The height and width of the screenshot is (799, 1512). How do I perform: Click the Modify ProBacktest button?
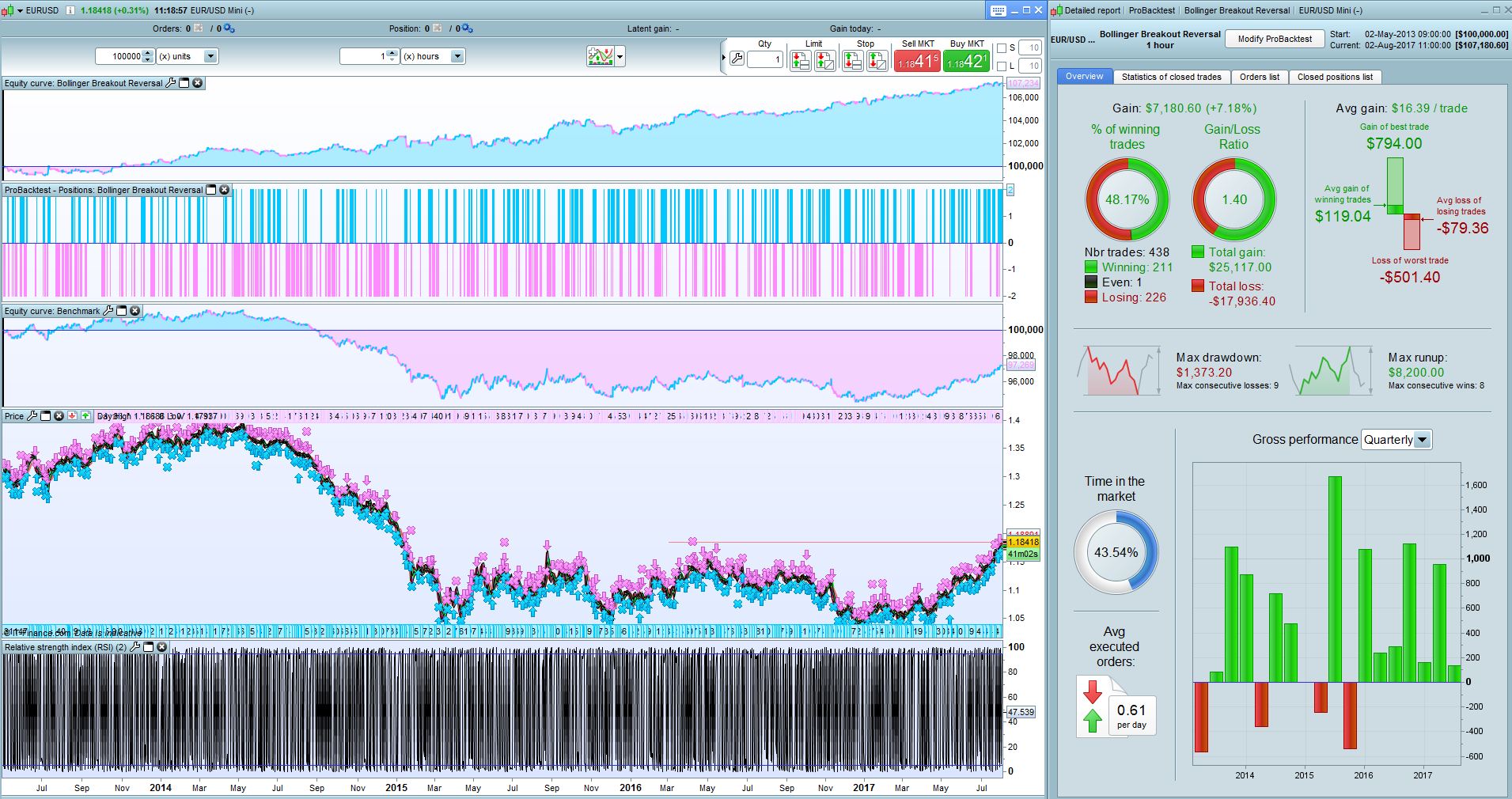coord(1274,39)
